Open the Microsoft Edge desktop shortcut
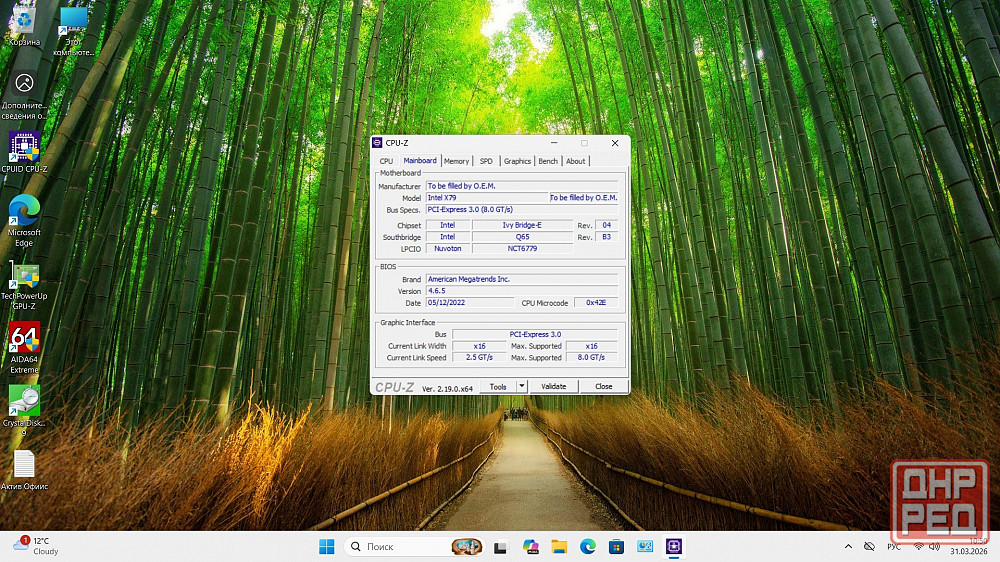 tap(24, 211)
